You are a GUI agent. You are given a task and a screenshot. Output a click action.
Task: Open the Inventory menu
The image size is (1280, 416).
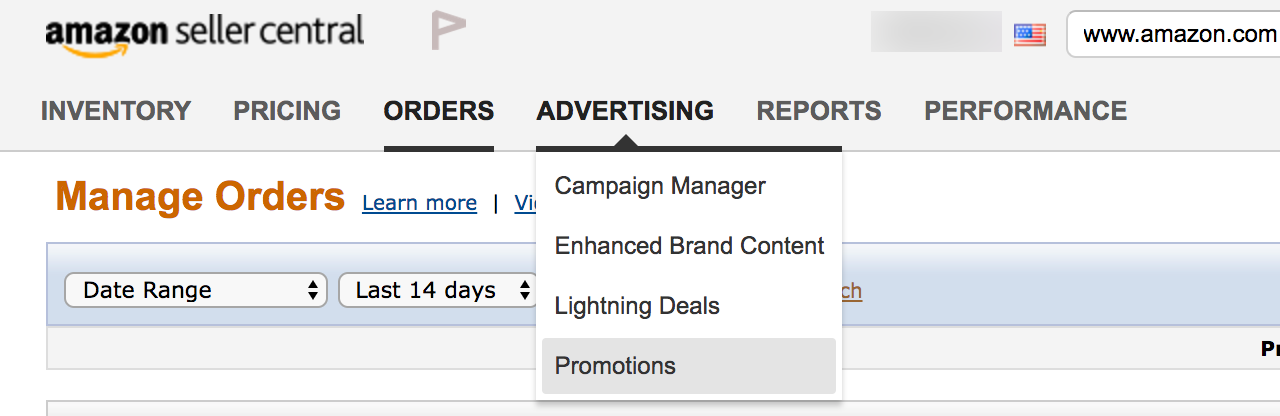pyautogui.click(x=116, y=110)
